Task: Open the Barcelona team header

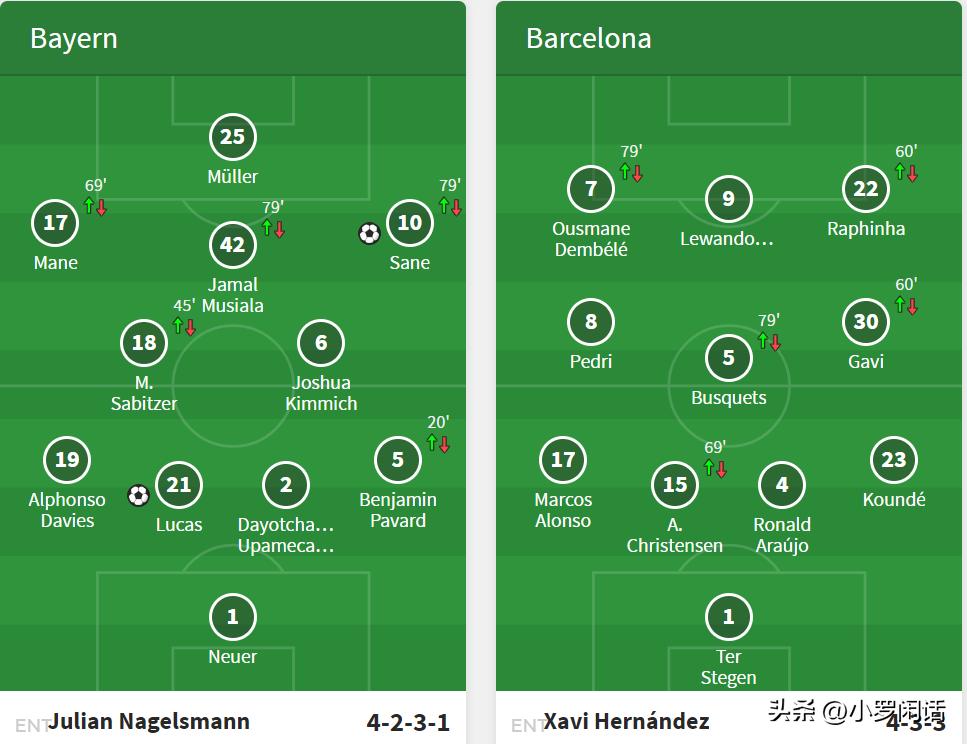Action: tap(588, 38)
